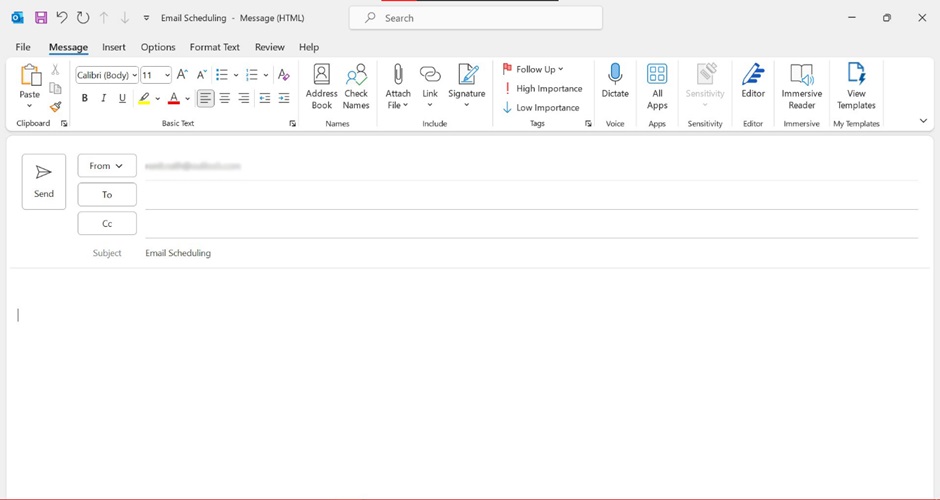Screen dimensions: 940x500
Task: Click the numbered list icon
Action: [252, 75]
